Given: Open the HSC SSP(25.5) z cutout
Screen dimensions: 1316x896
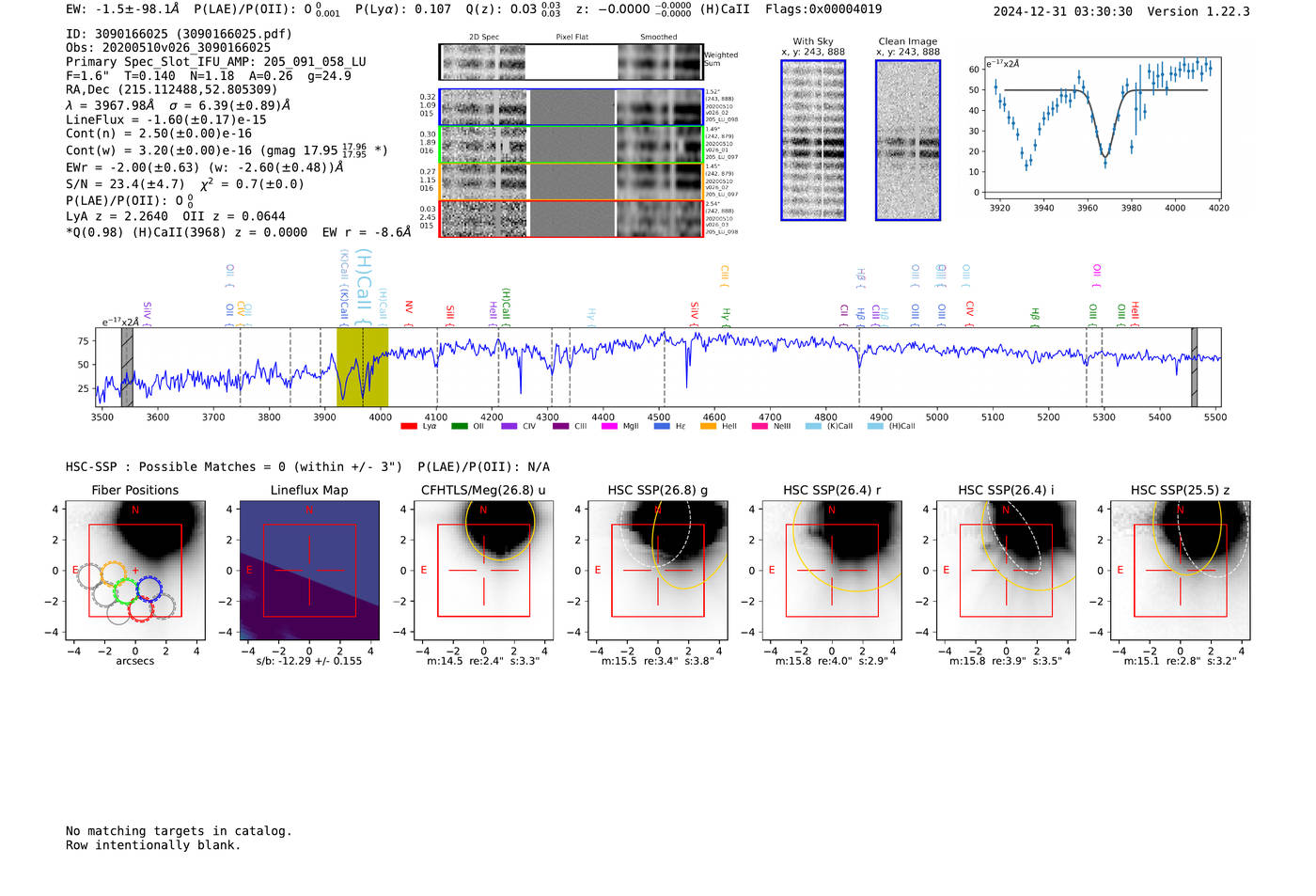Looking at the screenshot, I should 1181,571.
